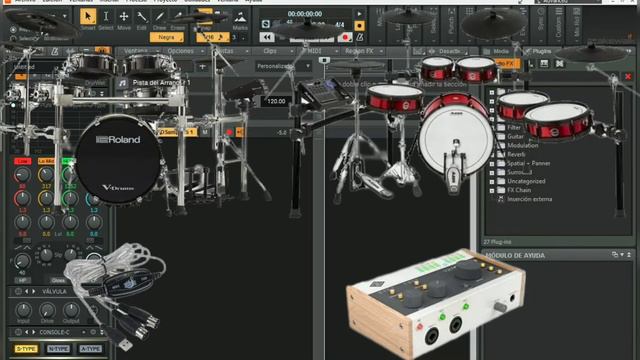
Task: Undock the Módulo de Ayuda panel icon
Action: coord(615,255)
